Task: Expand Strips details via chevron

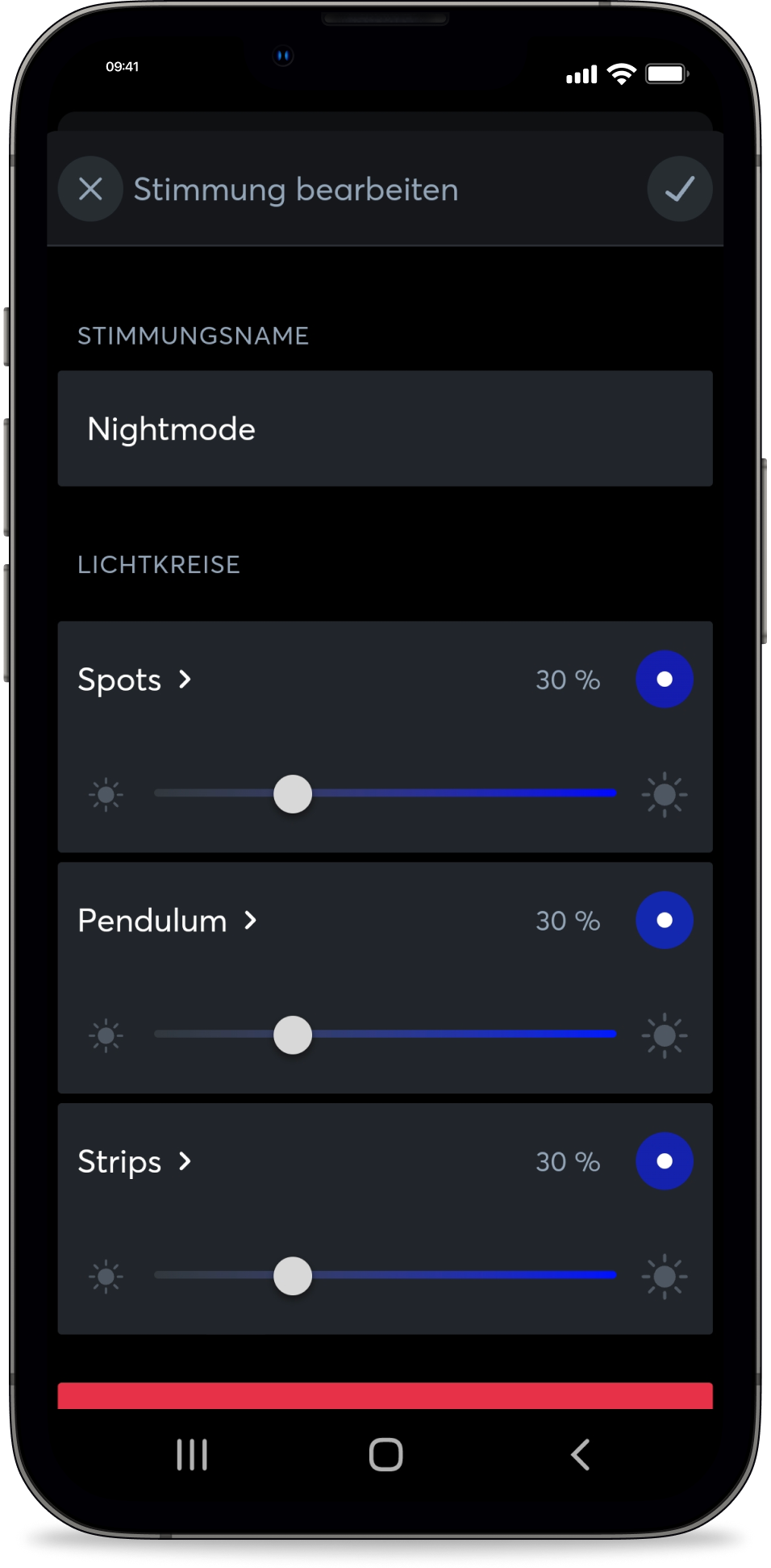Action: (x=185, y=1160)
